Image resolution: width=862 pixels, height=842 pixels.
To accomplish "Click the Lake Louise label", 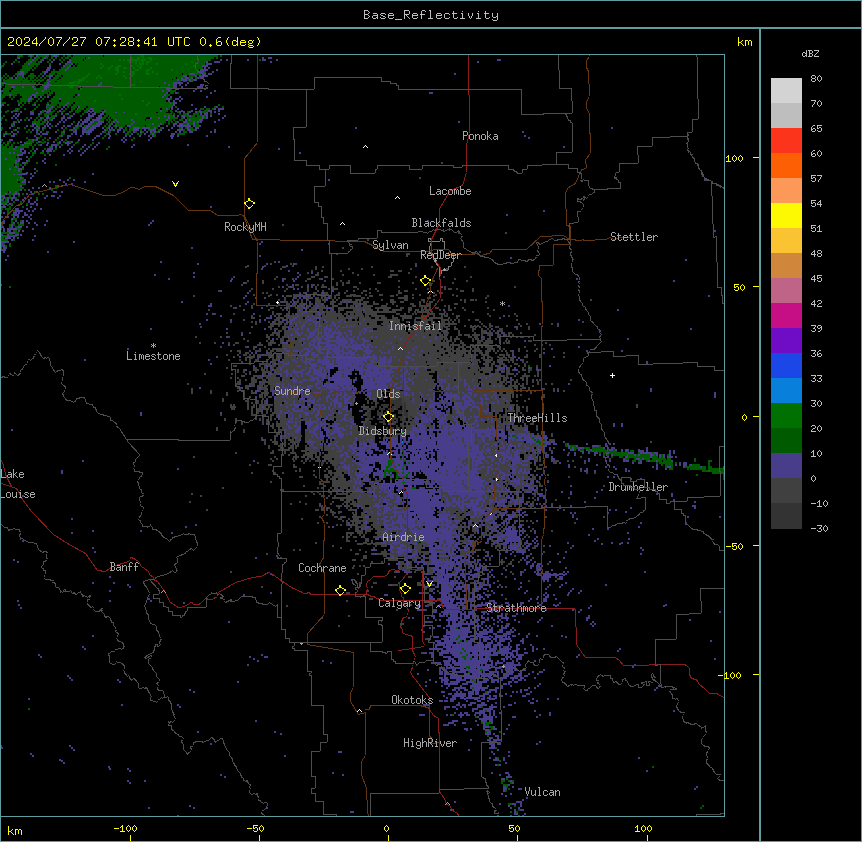I will pos(18,484).
